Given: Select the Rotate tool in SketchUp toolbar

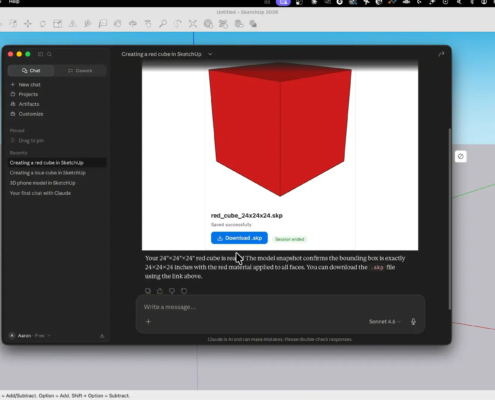Looking at the screenshot, I should point(43,24).
